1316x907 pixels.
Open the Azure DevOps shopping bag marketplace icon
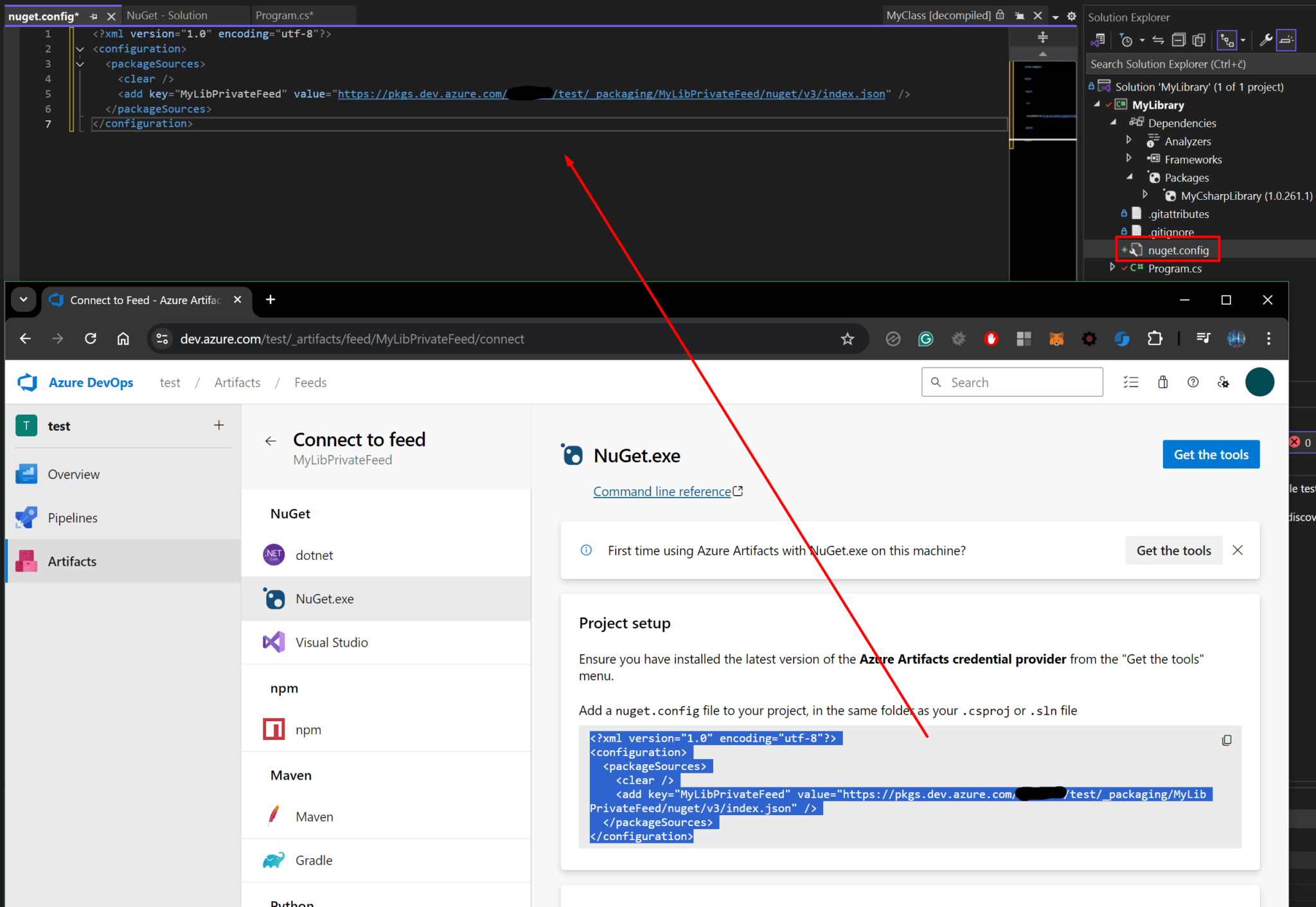pos(1162,382)
